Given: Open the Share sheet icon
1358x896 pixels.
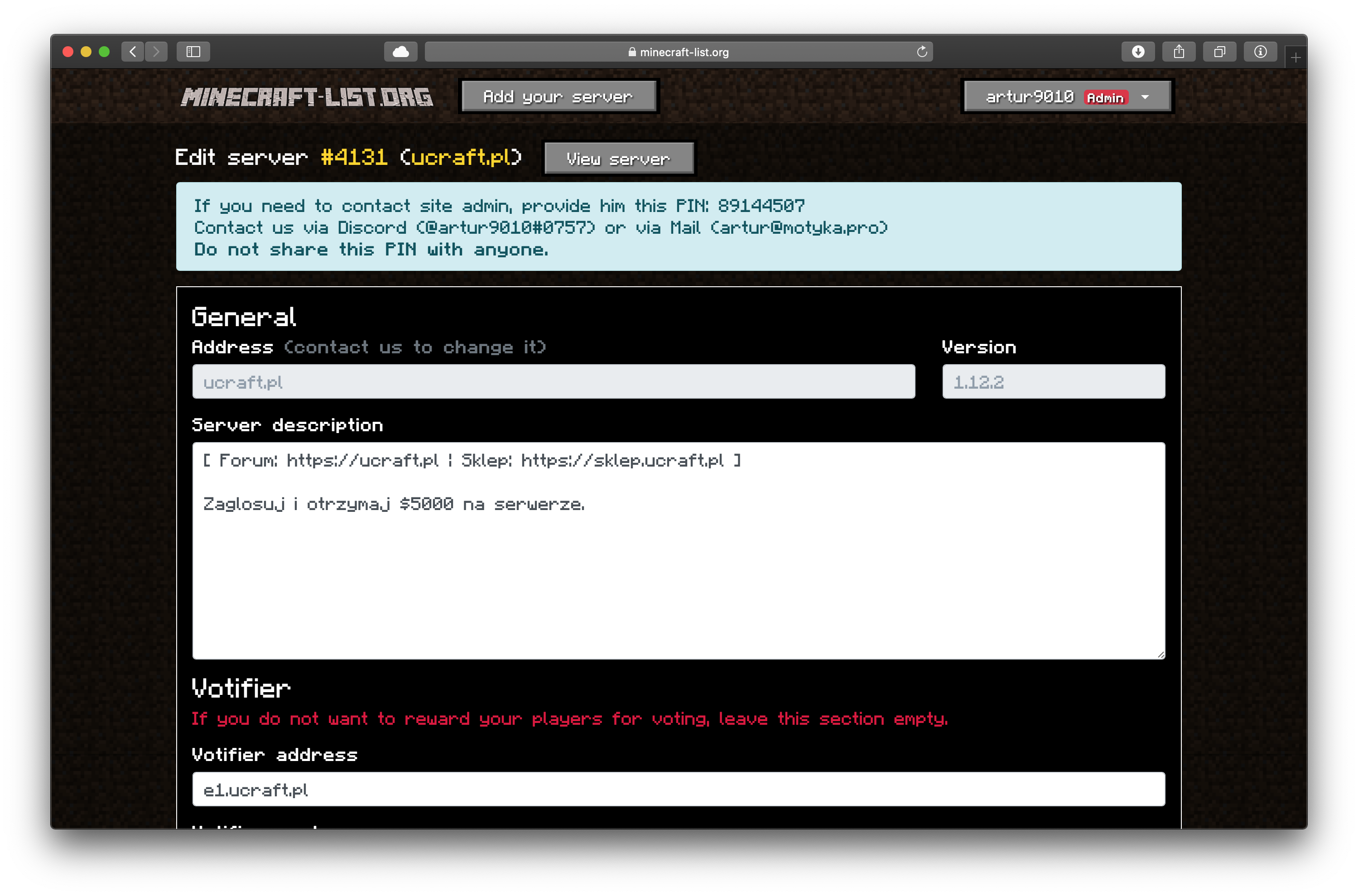Looking at the screenshot, I should (1179, 52).
